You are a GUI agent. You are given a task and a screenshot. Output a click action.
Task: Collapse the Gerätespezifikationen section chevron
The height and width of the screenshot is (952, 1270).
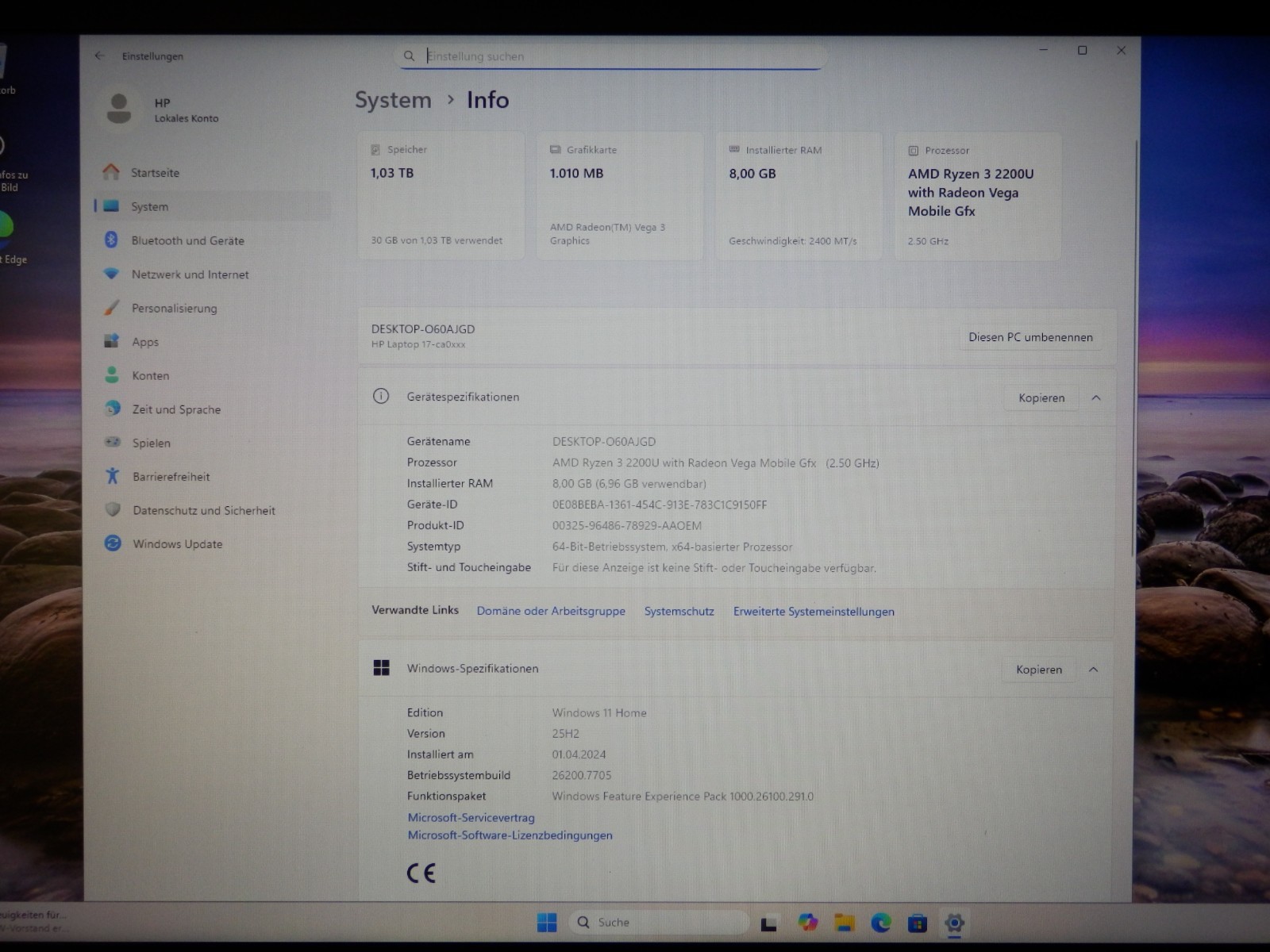pos(1096,397)
